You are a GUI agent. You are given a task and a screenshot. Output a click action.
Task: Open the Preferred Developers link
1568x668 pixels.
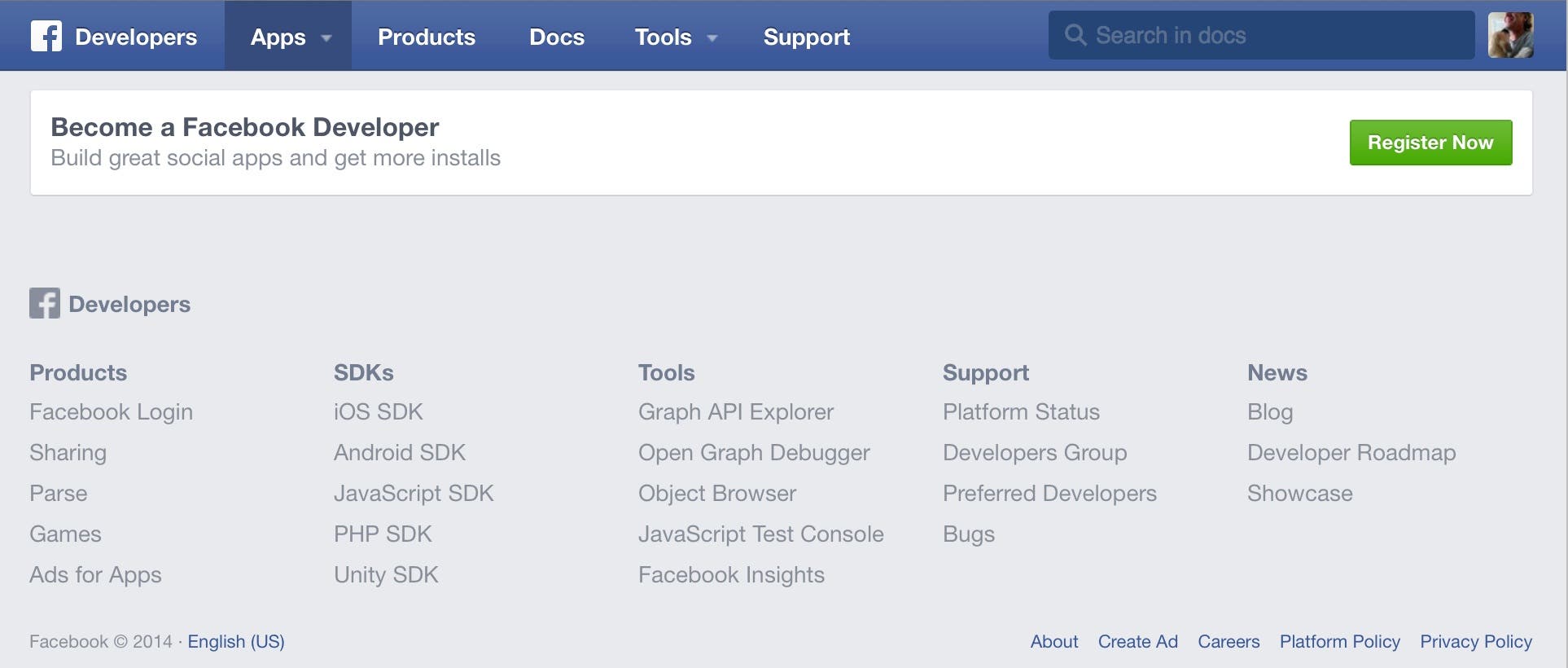pyautogui.click(x=1050, y=494)
